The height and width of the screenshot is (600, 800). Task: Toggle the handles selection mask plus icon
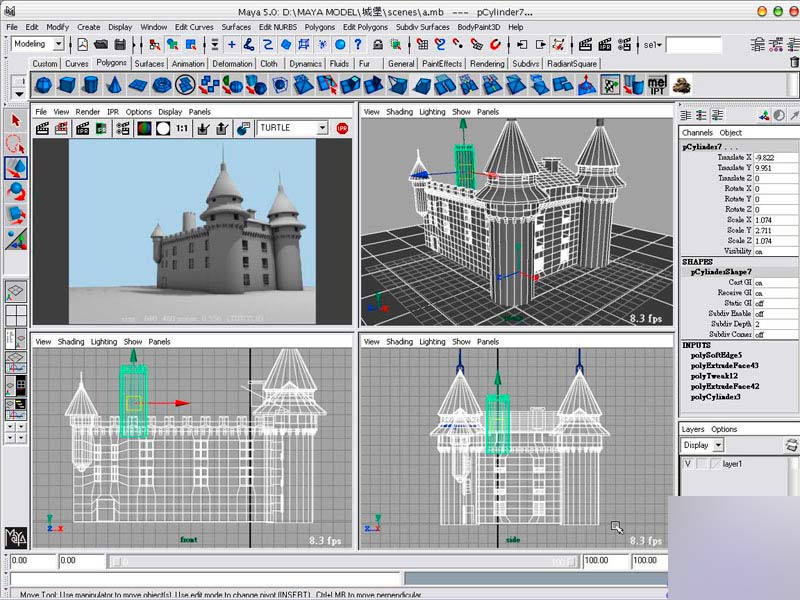coord(232,45)
